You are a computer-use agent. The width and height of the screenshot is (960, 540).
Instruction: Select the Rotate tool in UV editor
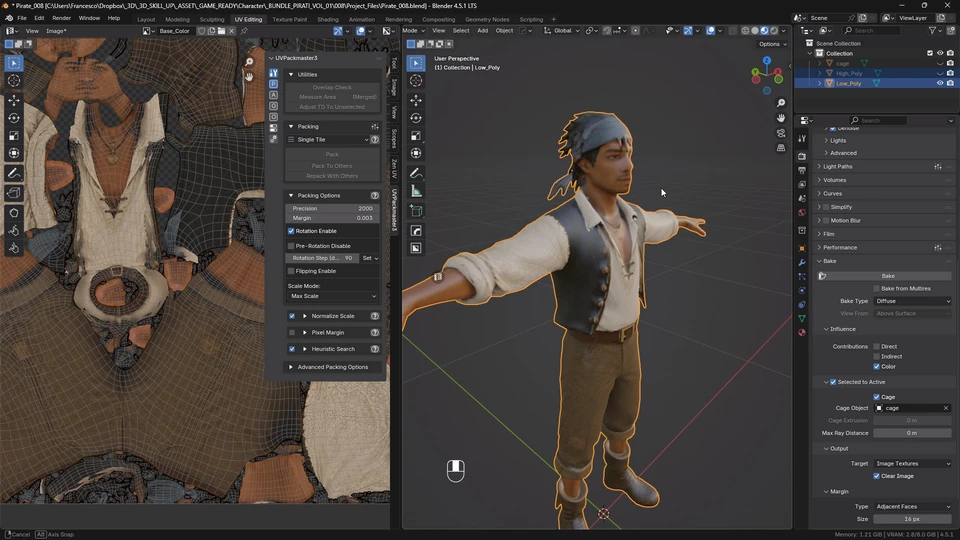13,118
